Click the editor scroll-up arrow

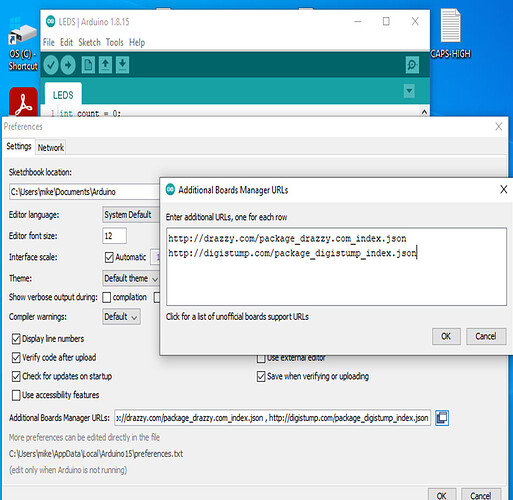424,112
